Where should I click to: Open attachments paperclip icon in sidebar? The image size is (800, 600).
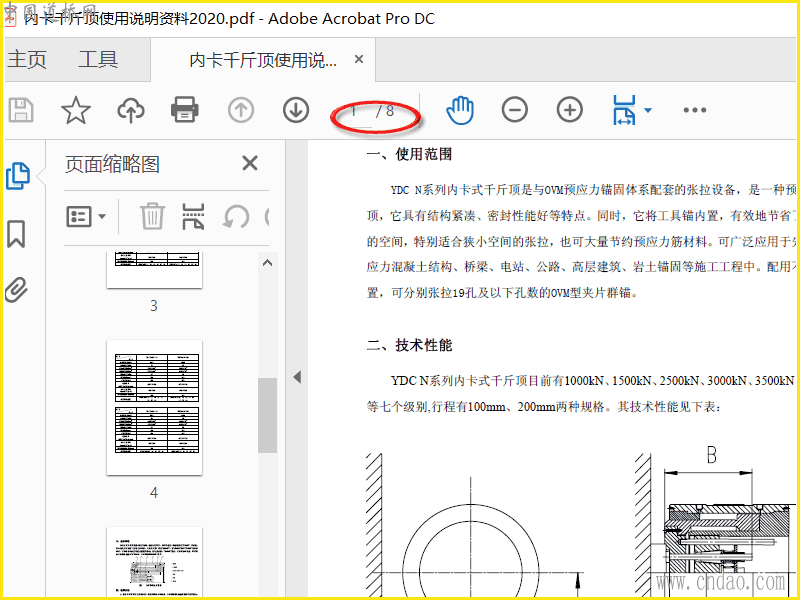pyautogui.click(x=16, y=290)
